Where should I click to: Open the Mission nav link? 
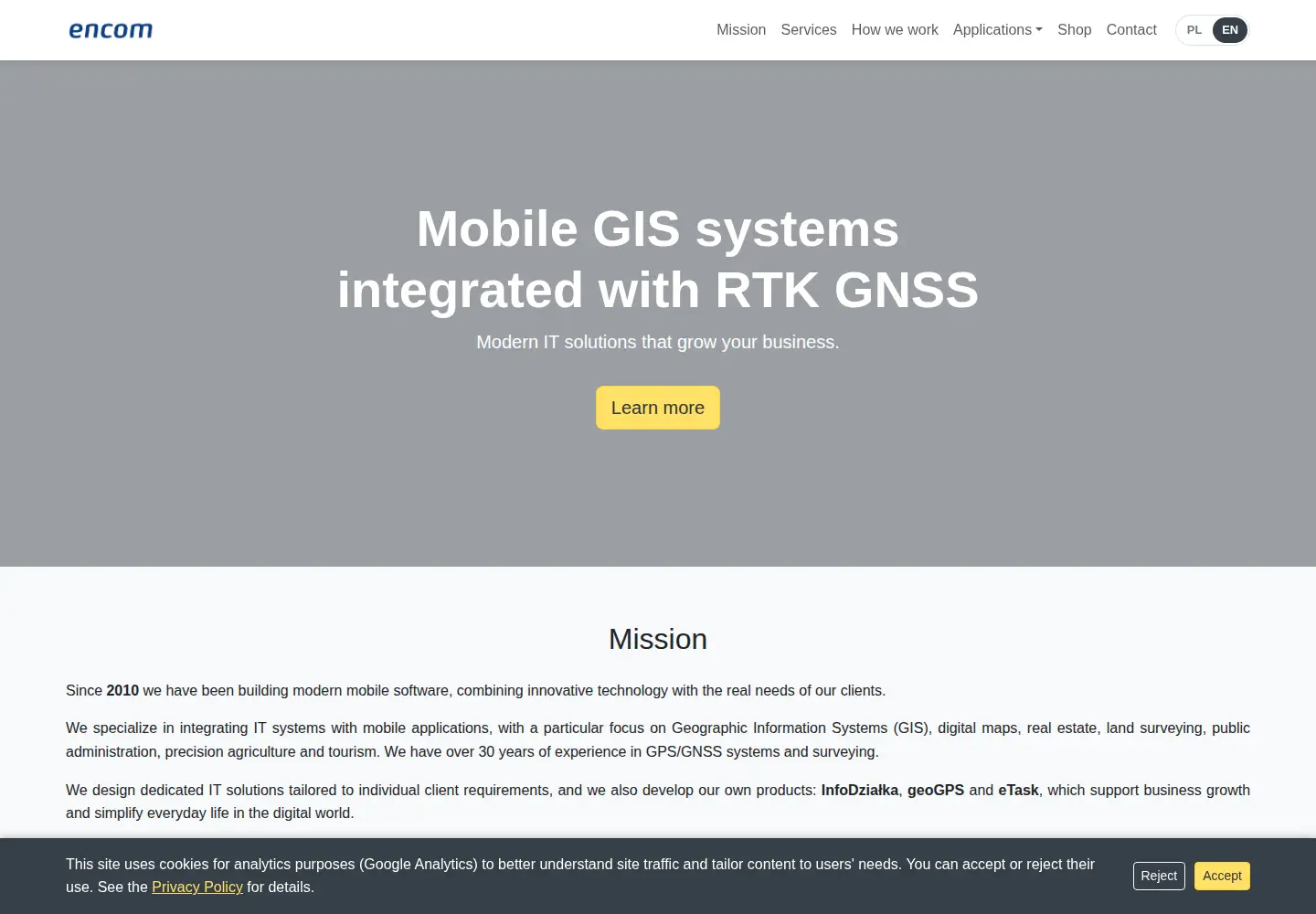741,30
